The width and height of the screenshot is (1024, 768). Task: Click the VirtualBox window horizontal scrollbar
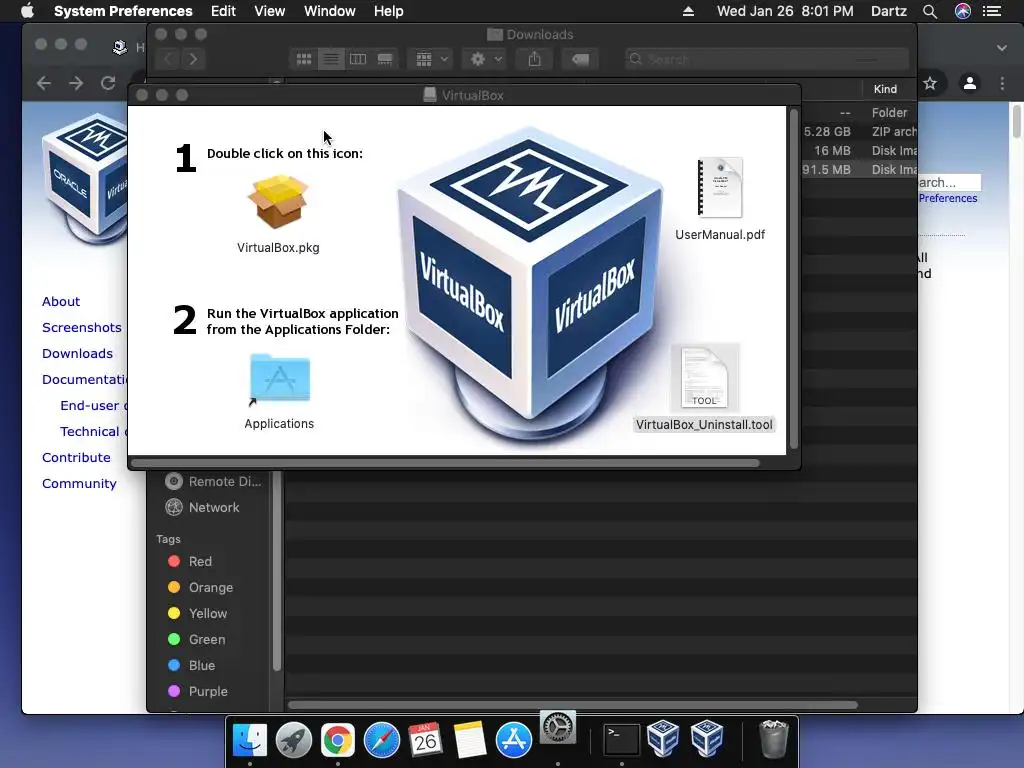pos(445,463)
